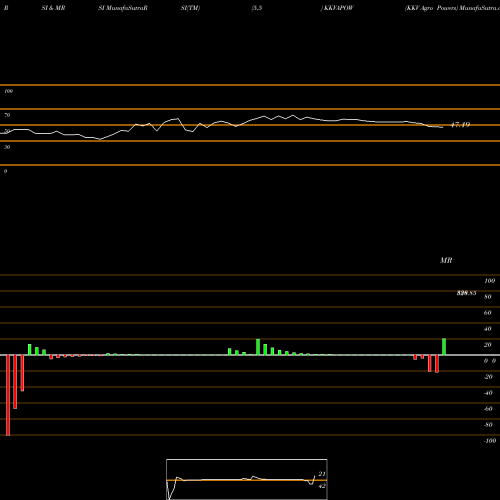500x500 pixels.
Task: Click the value 42 in mini chart
Action: [x=322, y=486]
